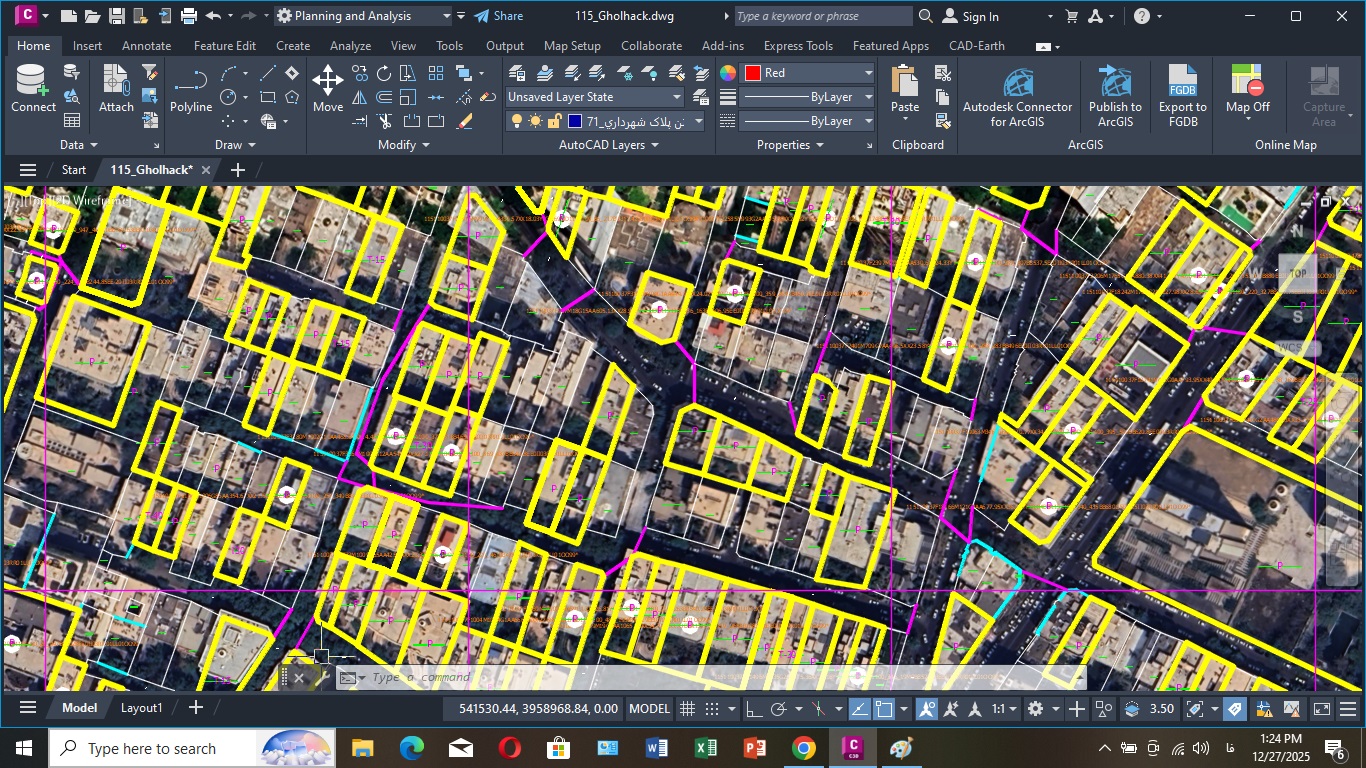Click the Windows taskbar search box
The height and width of the screenshot is (768, 1366).
coord(150,748)
